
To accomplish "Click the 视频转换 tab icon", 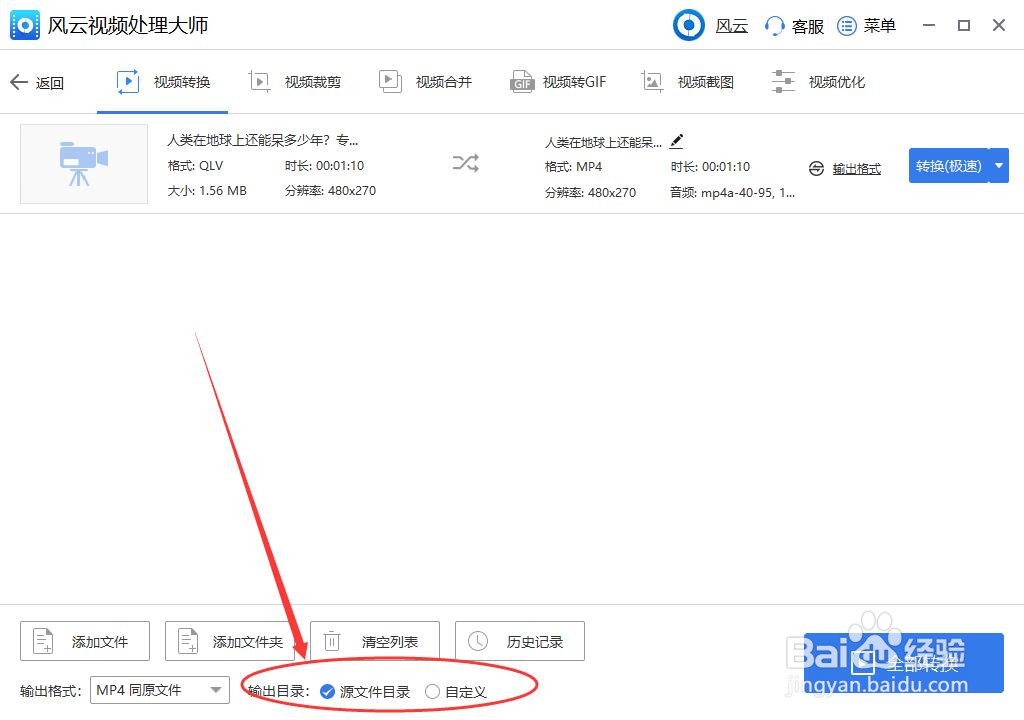I will pyautogui.click(x=128, y=82).
